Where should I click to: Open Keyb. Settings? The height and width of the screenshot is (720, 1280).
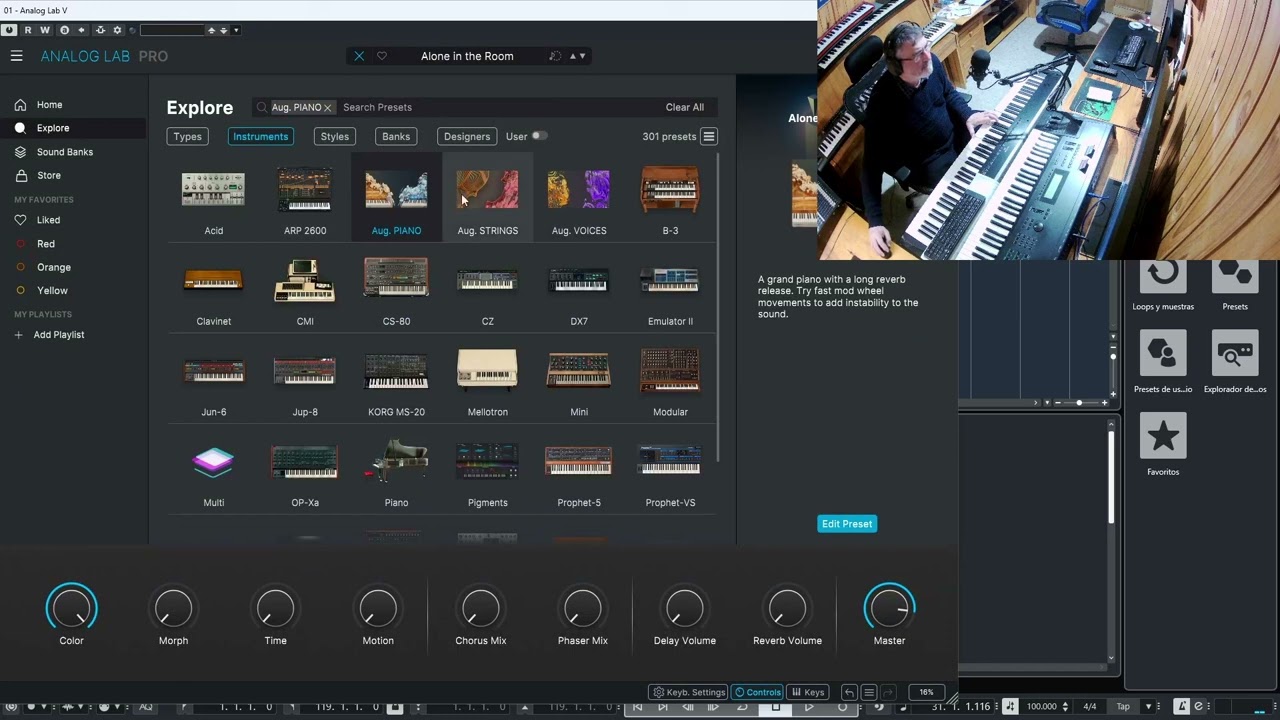coord(689,692)
